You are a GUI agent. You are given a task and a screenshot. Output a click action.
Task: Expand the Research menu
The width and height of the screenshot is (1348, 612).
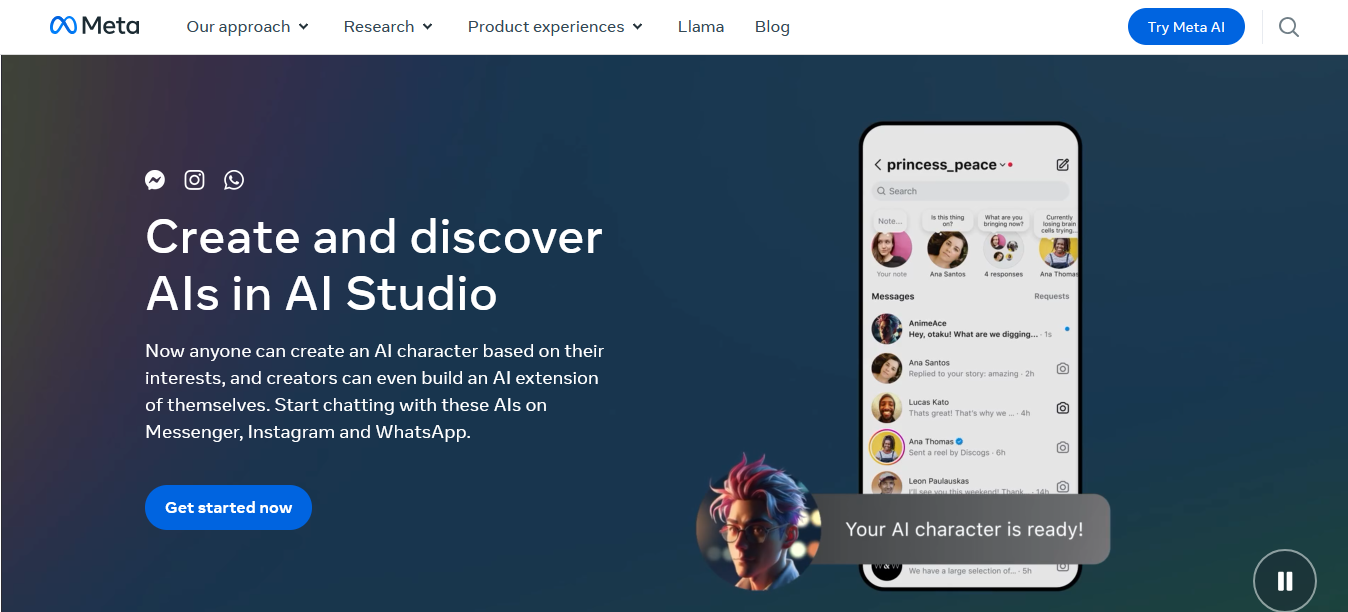tap(388, 27)
